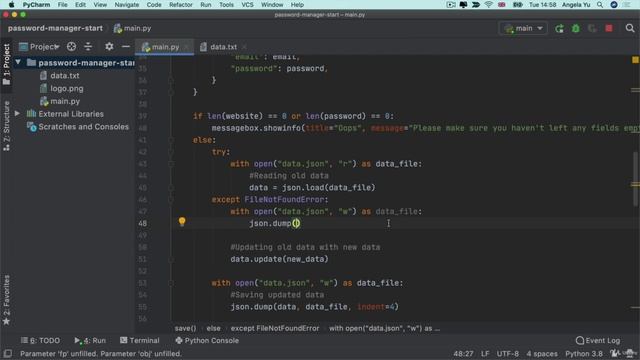This screenshot has width=640, height=360.
Task: Expand External Libraries node
Action: pos(18,113)
